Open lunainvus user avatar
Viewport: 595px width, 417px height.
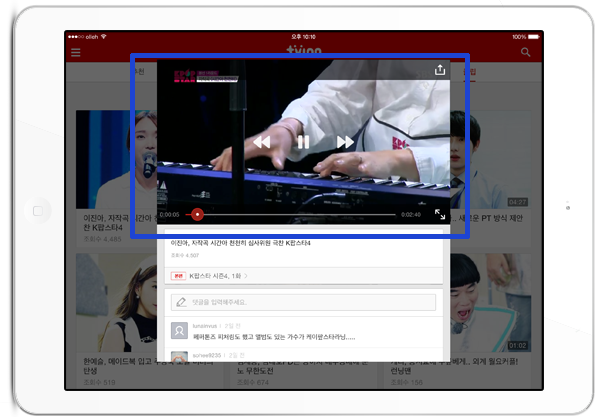(179, 330)
